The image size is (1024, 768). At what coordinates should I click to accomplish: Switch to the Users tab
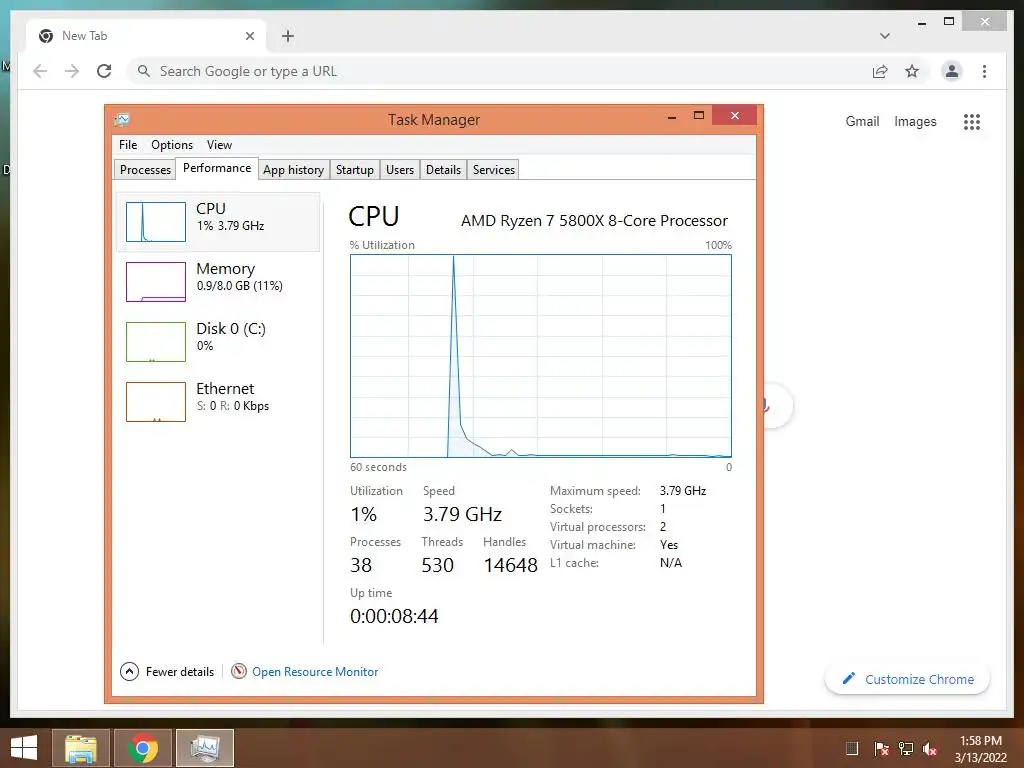coord(400,170)
